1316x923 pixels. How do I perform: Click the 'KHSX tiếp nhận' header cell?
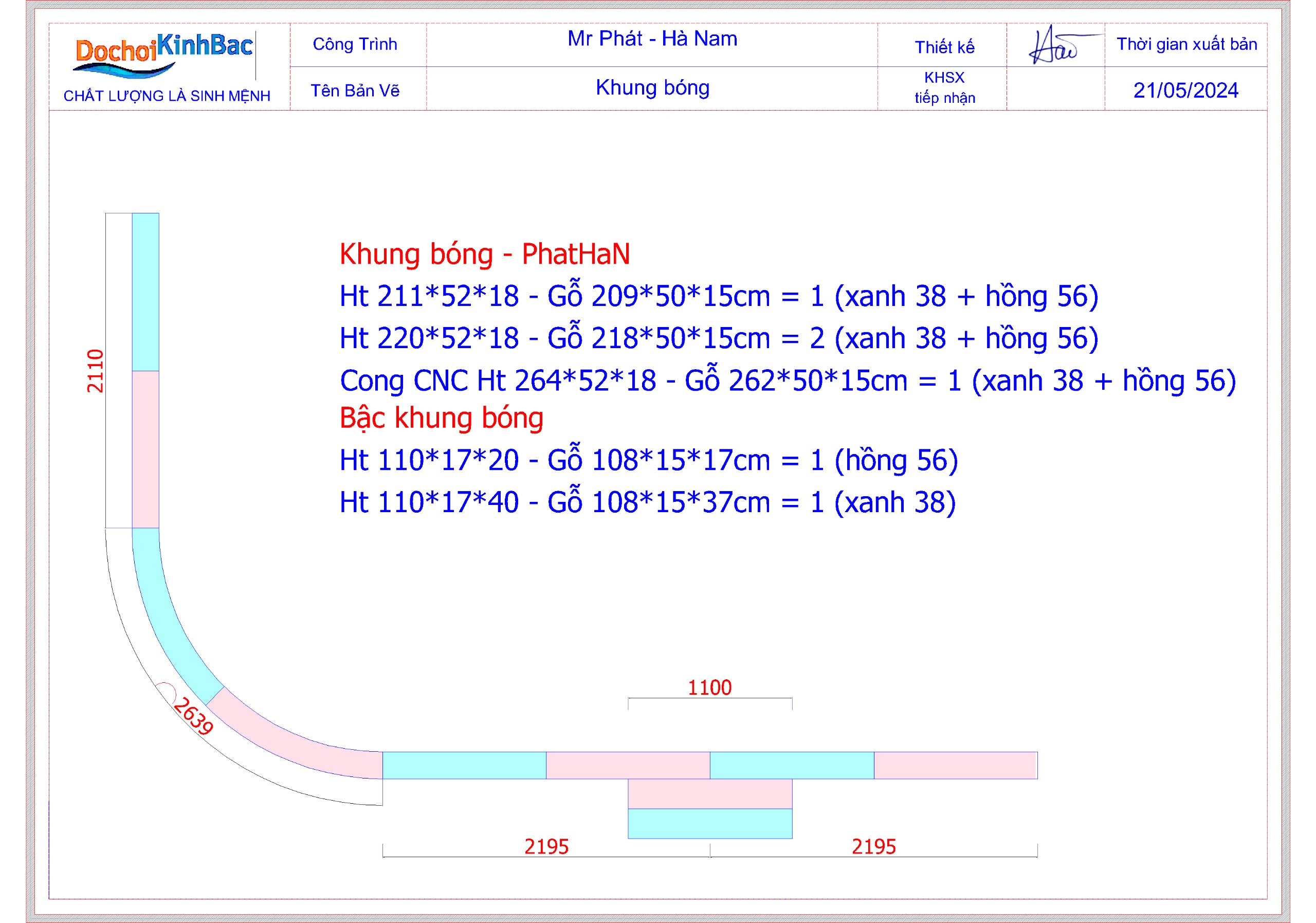pyautogui.click(x=944, y=88)
